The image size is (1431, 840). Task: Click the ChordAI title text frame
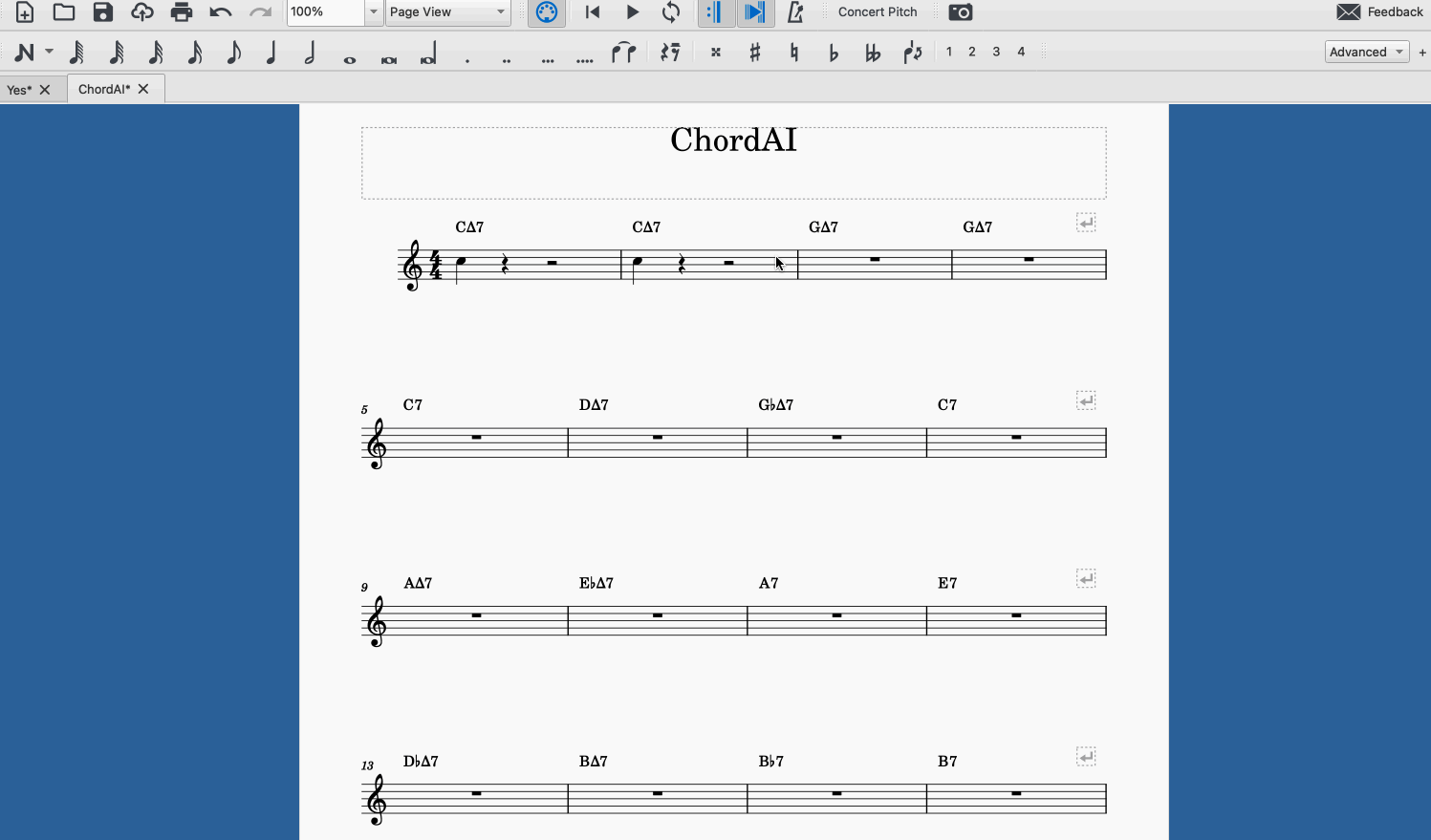(x=732, y=140)
